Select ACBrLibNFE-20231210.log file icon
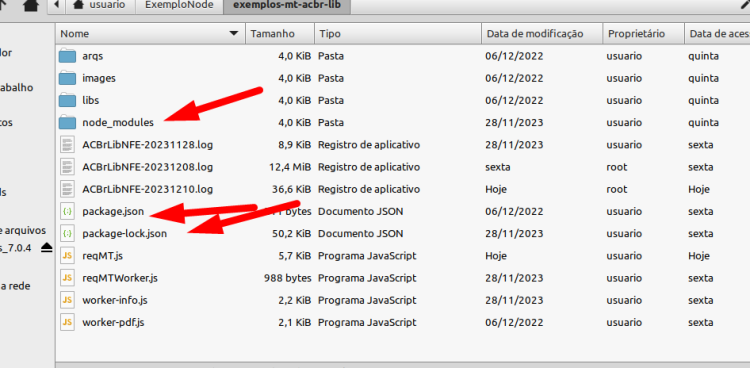 [67, 189]
